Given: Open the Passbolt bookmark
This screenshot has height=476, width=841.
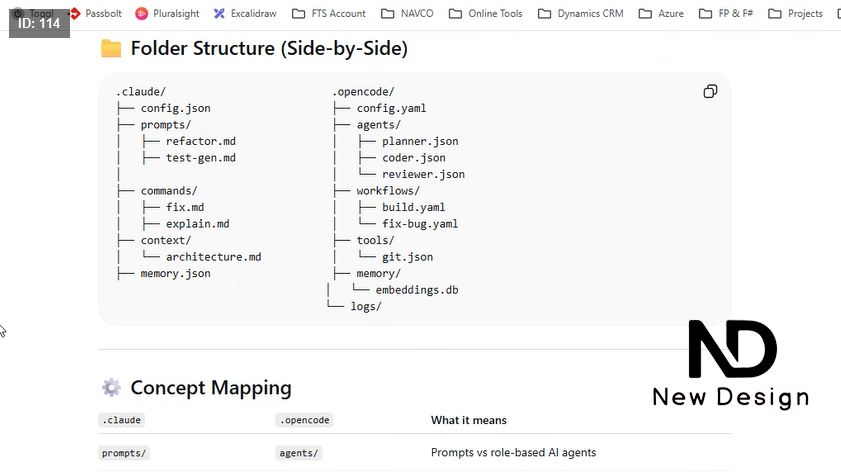Looking at the screenshot, I should [98, 13].
